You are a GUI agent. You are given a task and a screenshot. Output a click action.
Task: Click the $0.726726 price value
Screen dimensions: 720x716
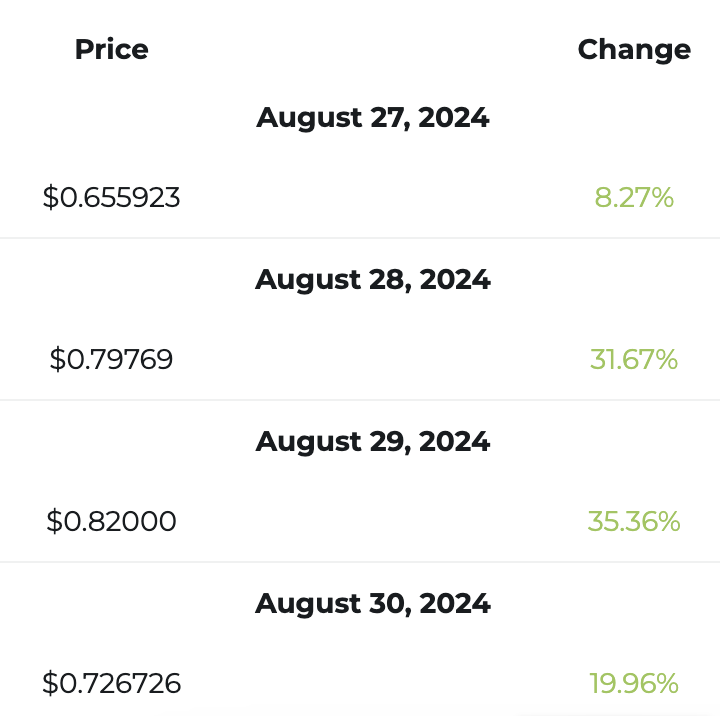[x=111, y=683]
